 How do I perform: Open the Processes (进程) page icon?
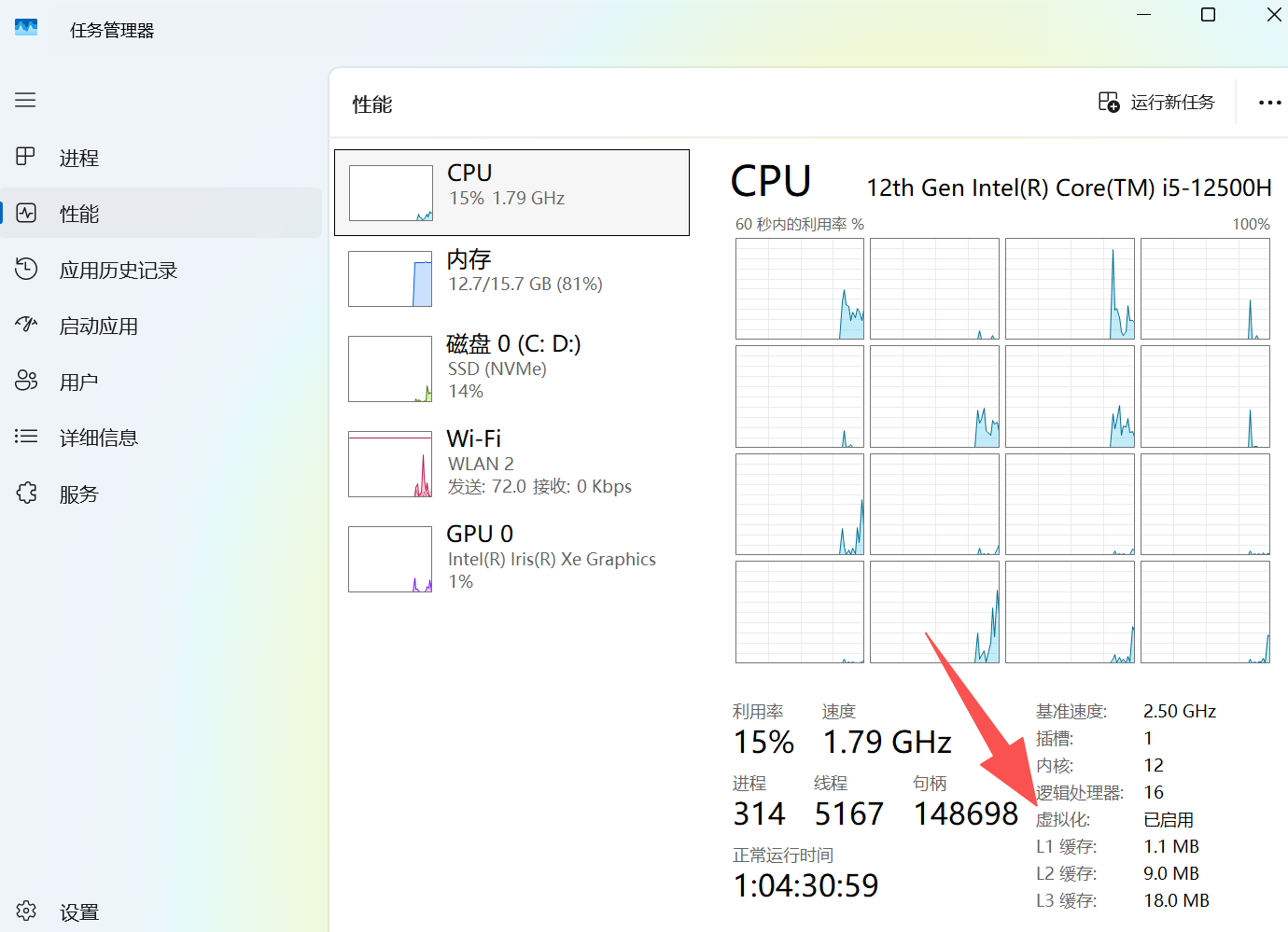coord(26,157)
